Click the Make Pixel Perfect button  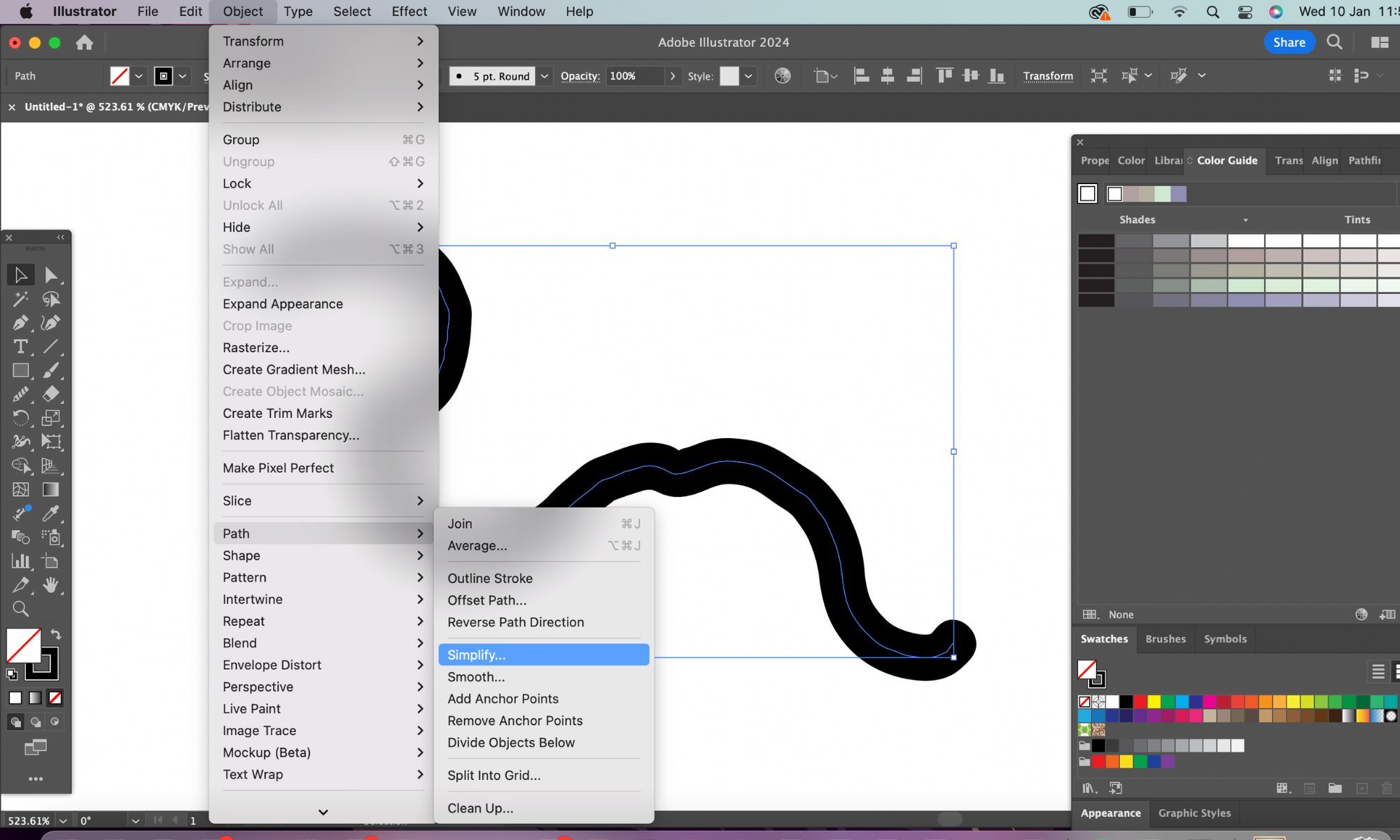278,467
